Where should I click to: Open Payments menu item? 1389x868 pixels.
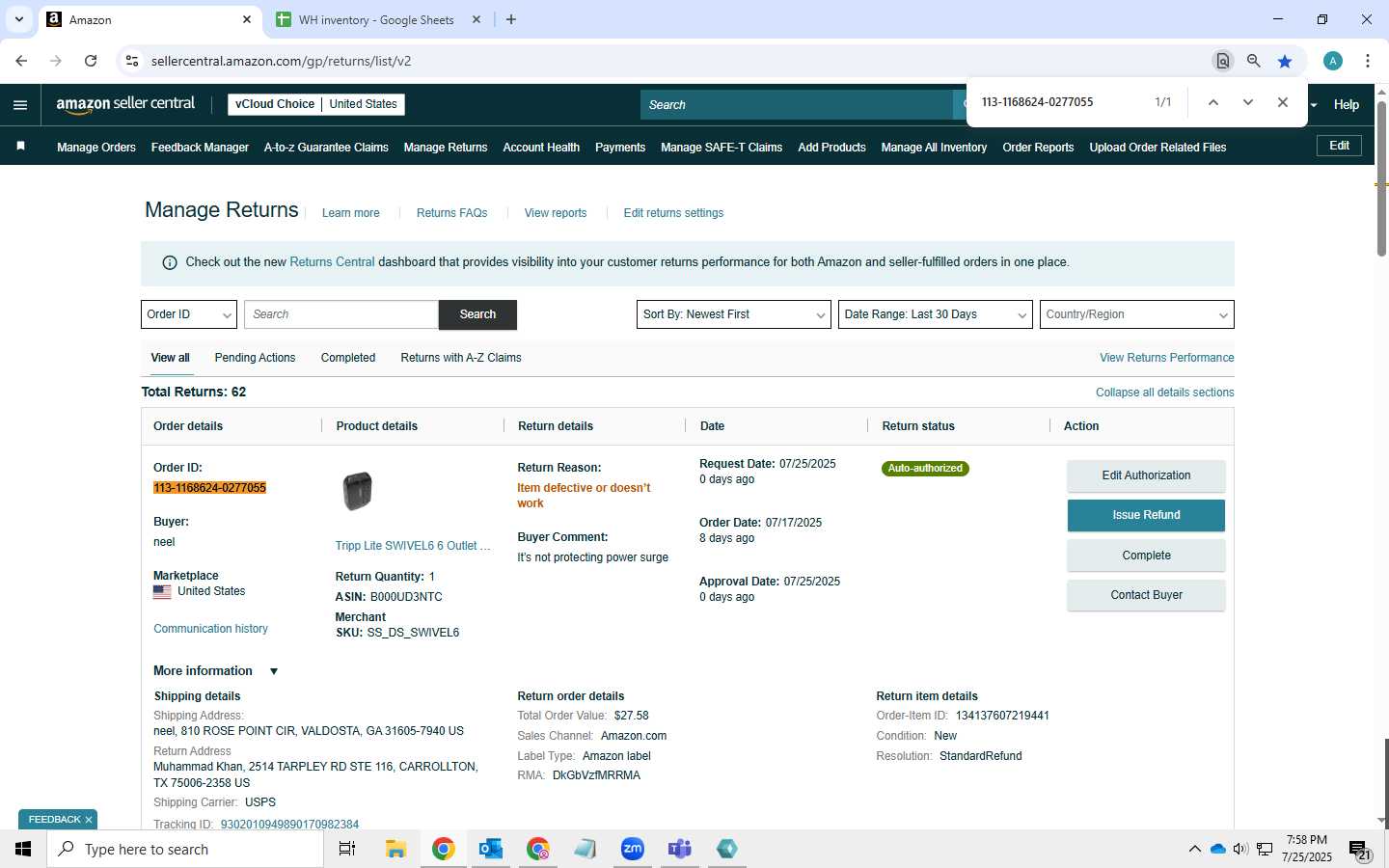click(620, 148)
